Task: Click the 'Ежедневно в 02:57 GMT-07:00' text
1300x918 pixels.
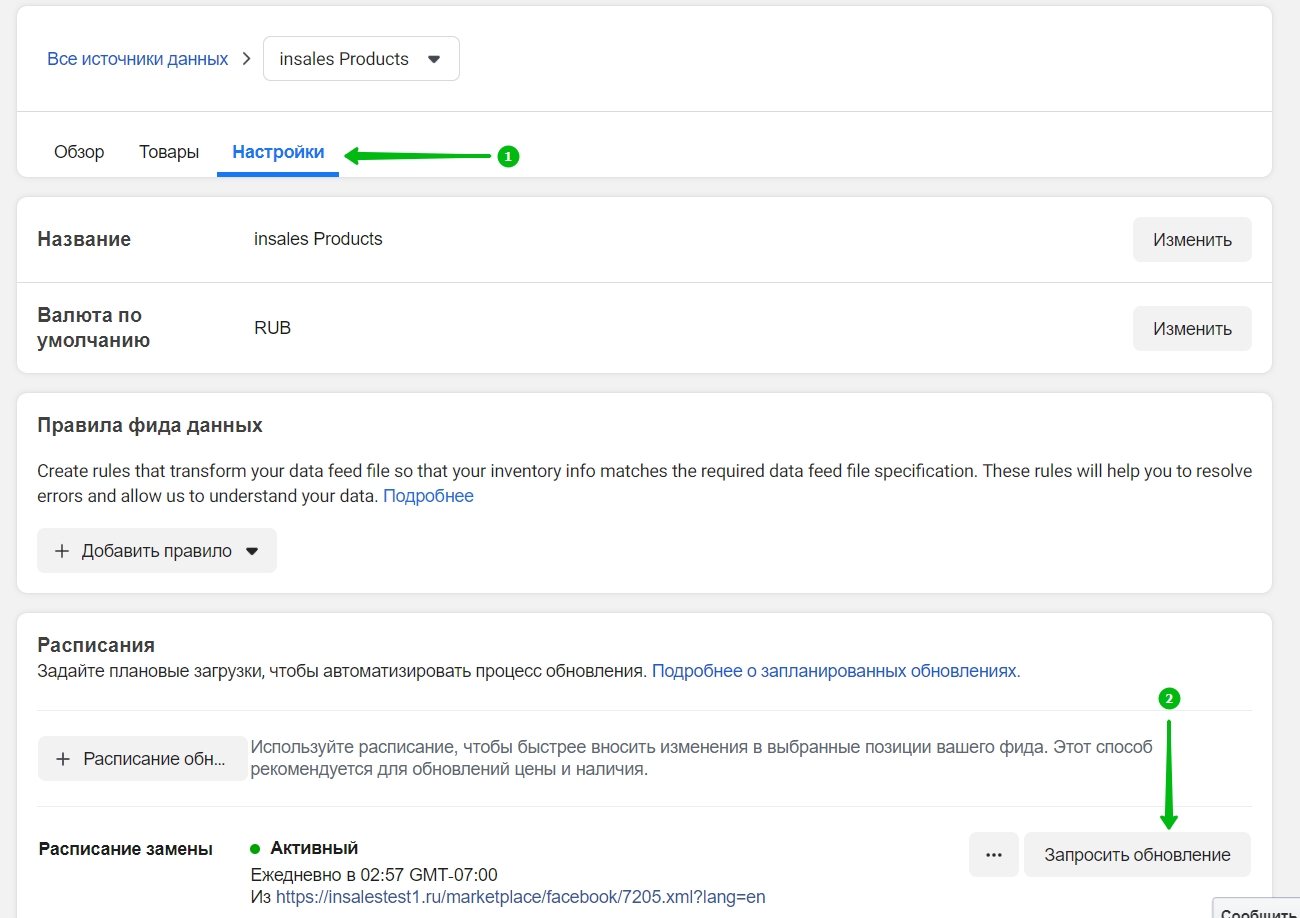Action: click(x=374, y=875)
